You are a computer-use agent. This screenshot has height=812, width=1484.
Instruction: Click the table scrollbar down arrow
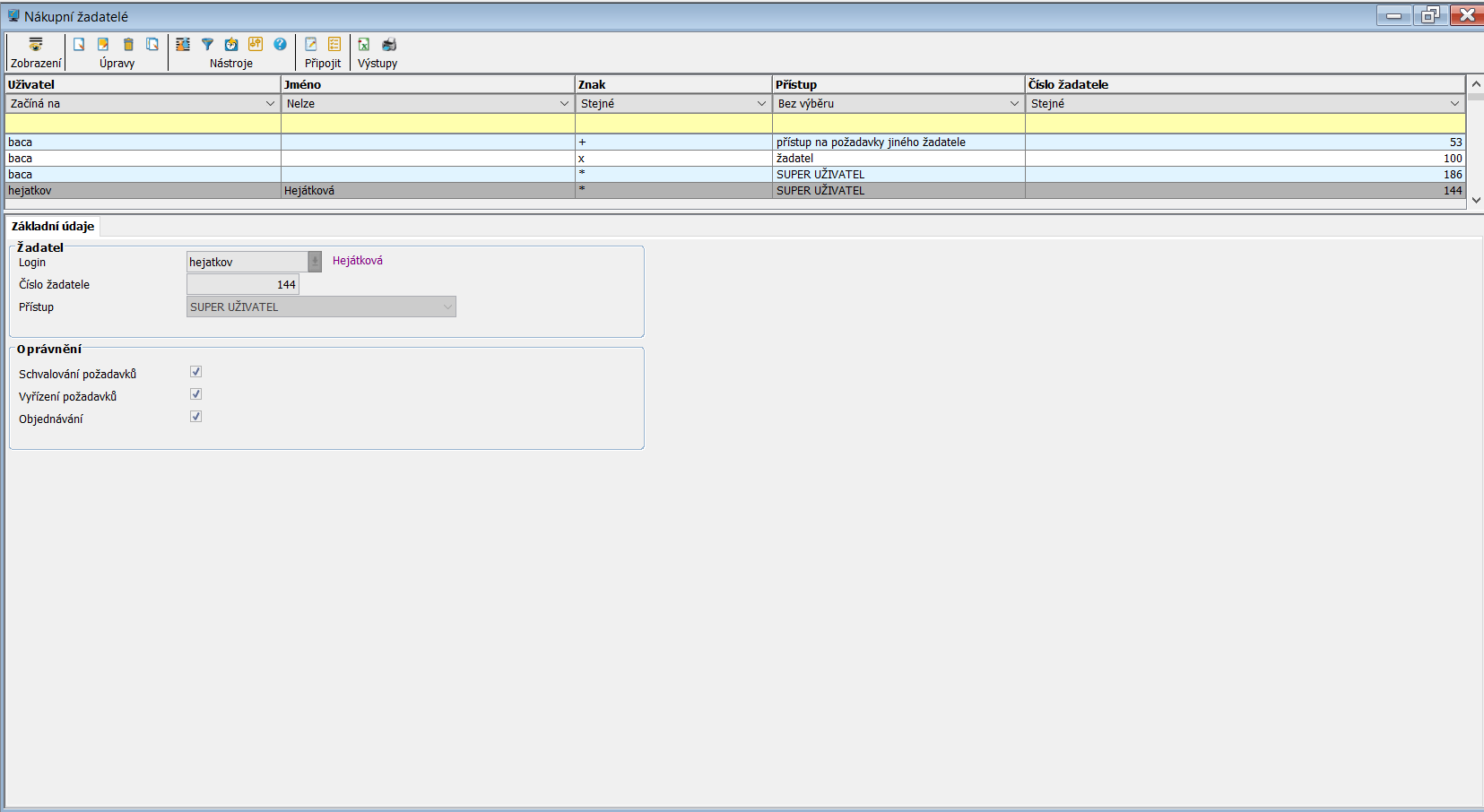pos(1476,201)
